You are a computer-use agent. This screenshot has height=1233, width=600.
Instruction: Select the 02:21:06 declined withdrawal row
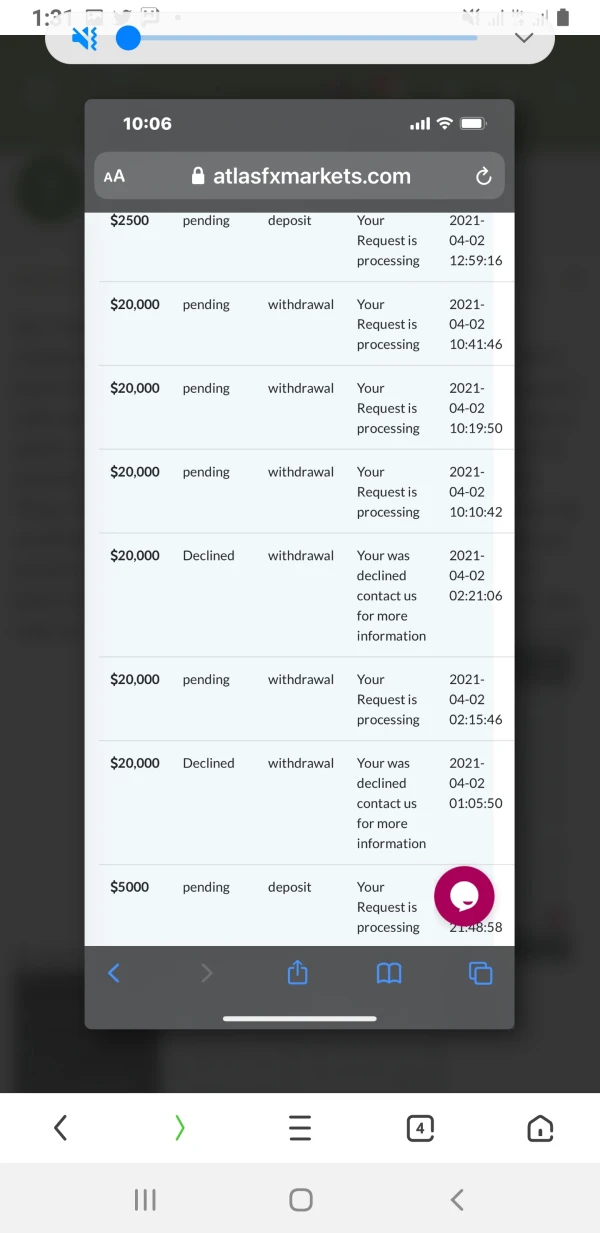[300, 595]
